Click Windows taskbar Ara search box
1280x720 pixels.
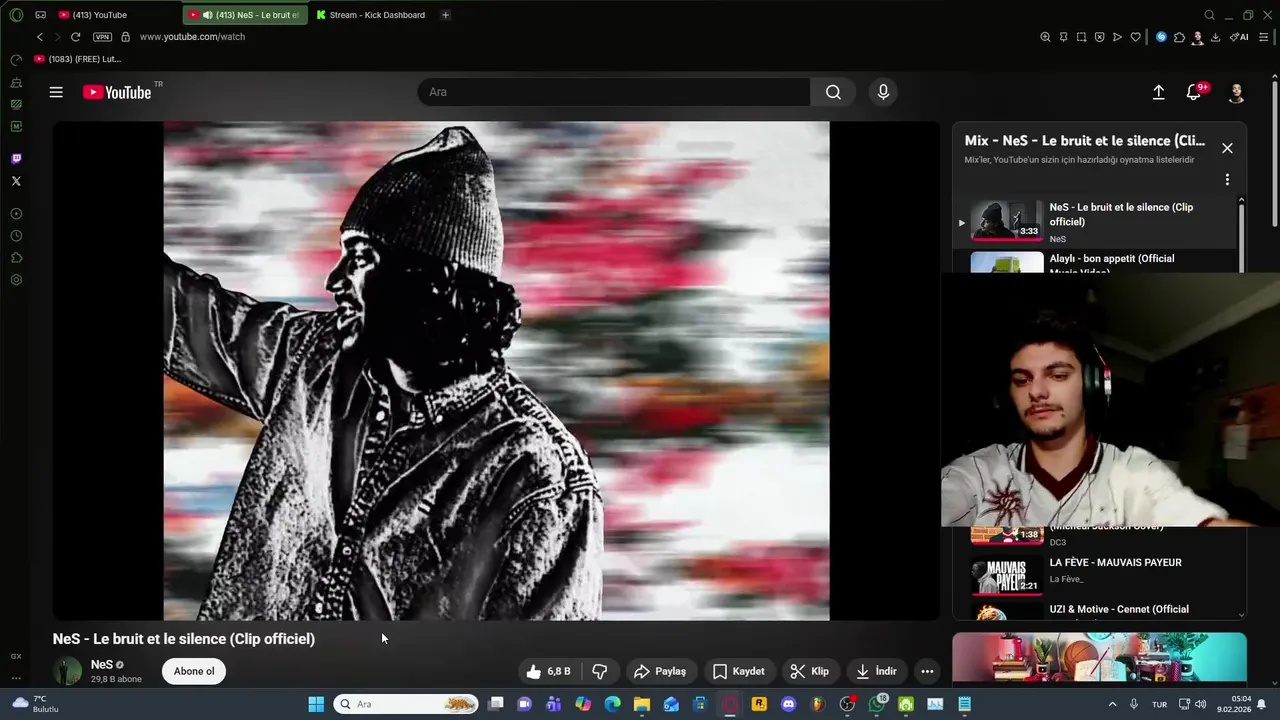406,704
